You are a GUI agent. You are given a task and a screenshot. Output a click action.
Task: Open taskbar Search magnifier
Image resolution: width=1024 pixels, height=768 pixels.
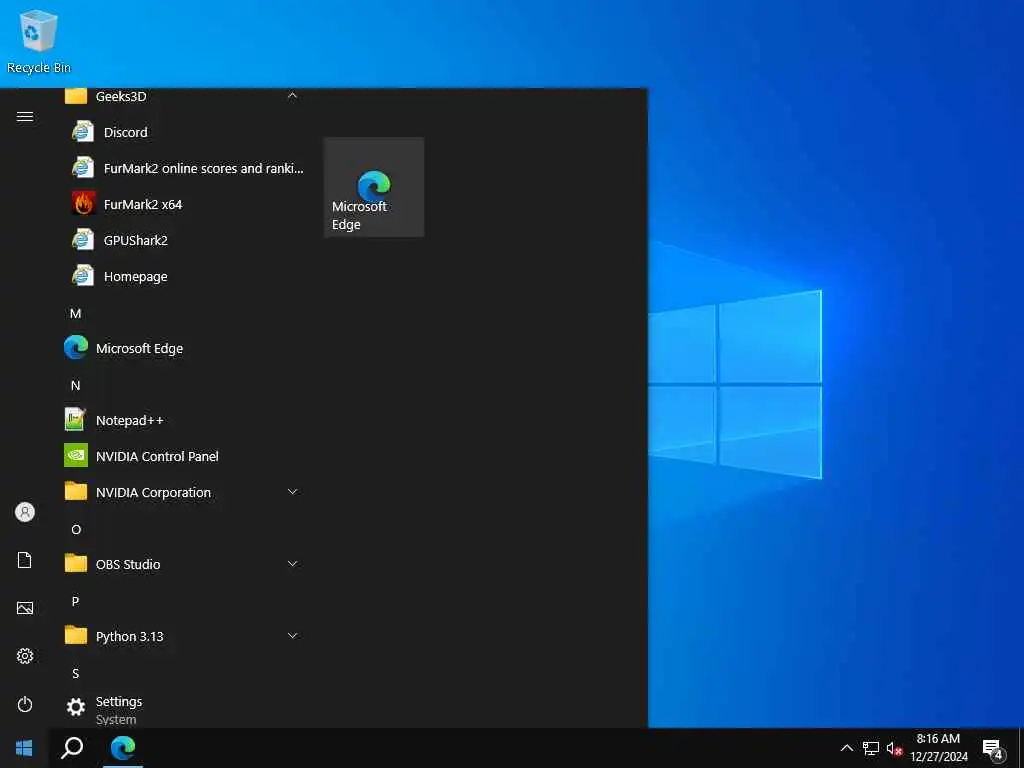pos(72,748)
